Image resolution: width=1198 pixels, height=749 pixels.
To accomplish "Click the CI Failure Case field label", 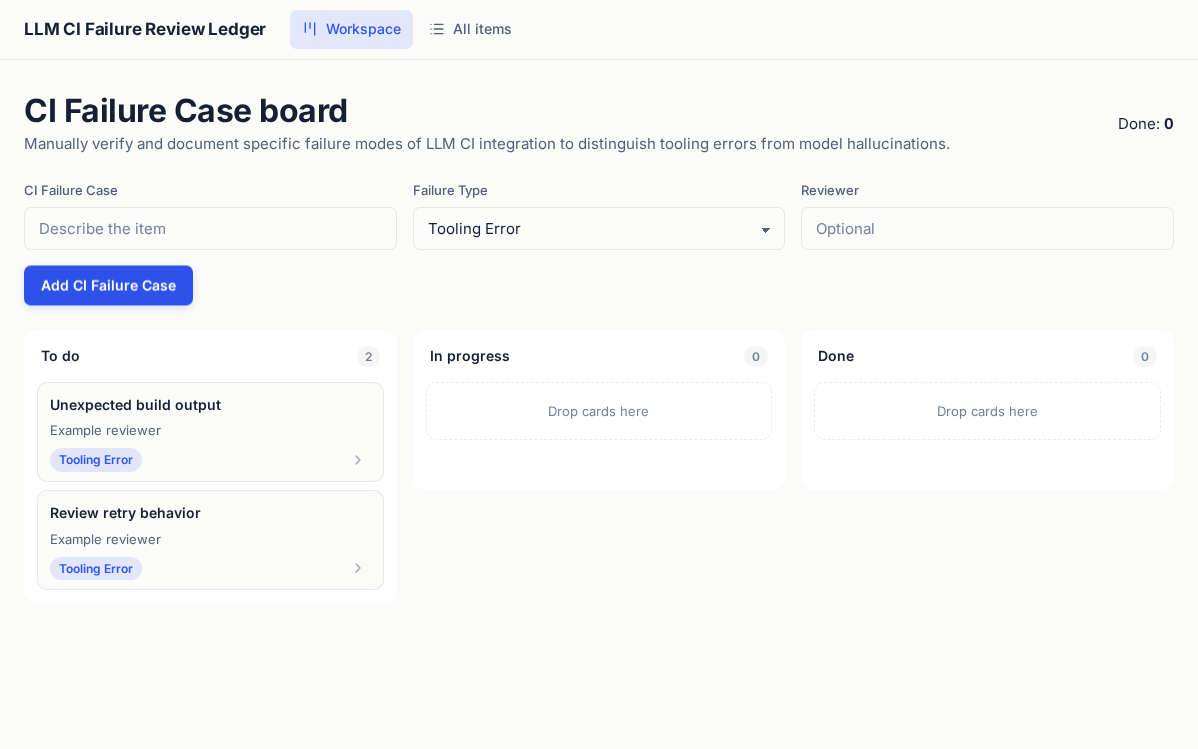I will 71,190.
